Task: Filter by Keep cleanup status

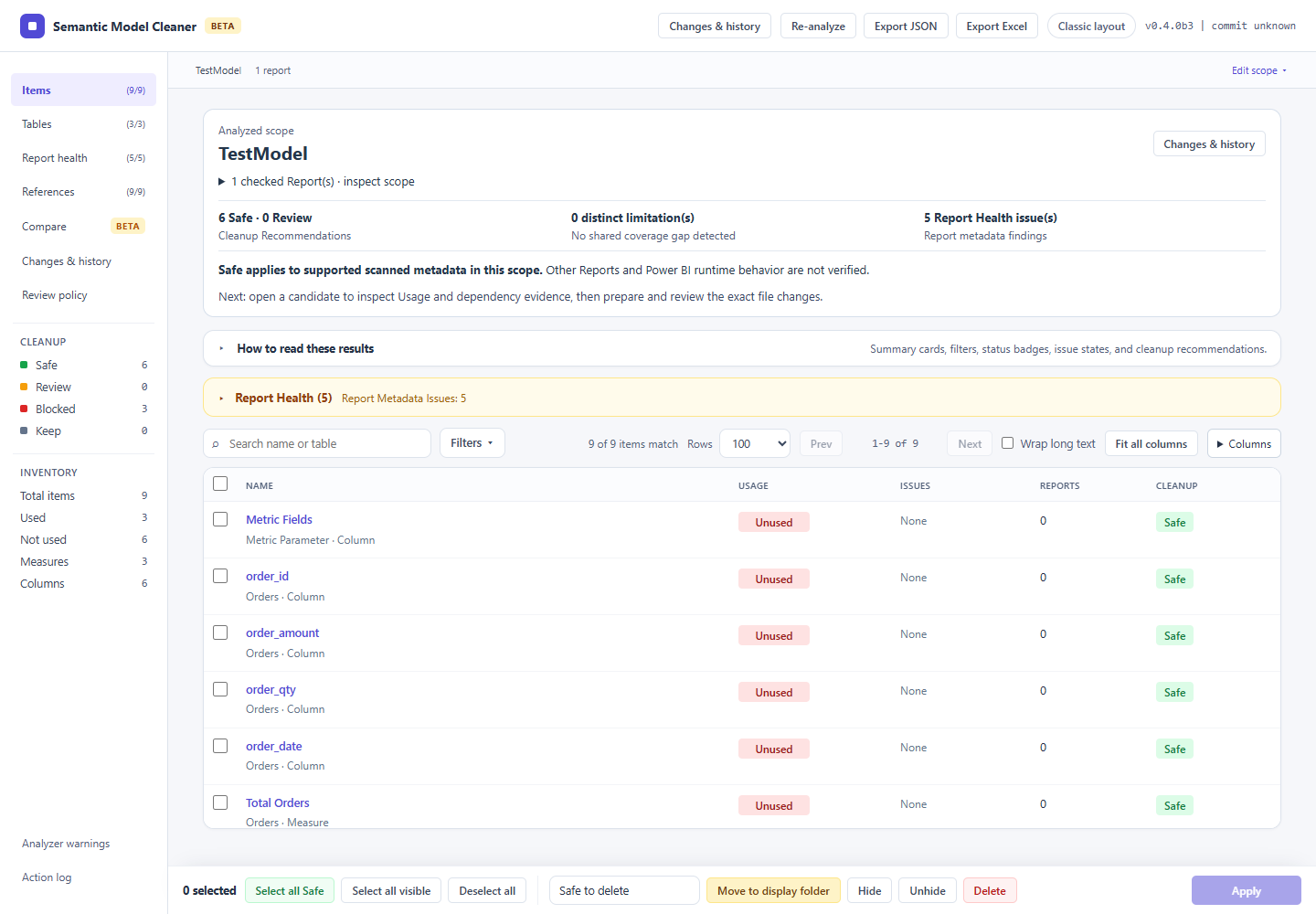Action: tap(83, 430)
